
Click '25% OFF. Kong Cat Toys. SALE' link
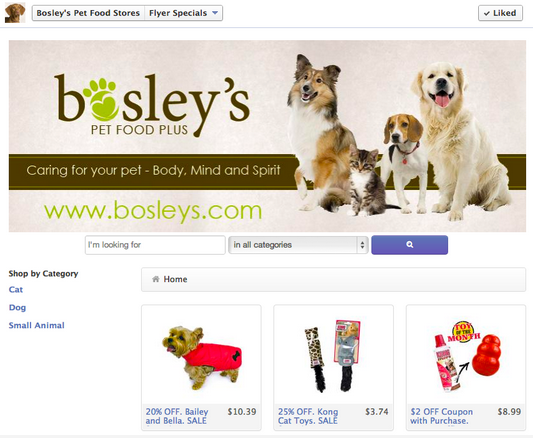(x=308, y=416)
